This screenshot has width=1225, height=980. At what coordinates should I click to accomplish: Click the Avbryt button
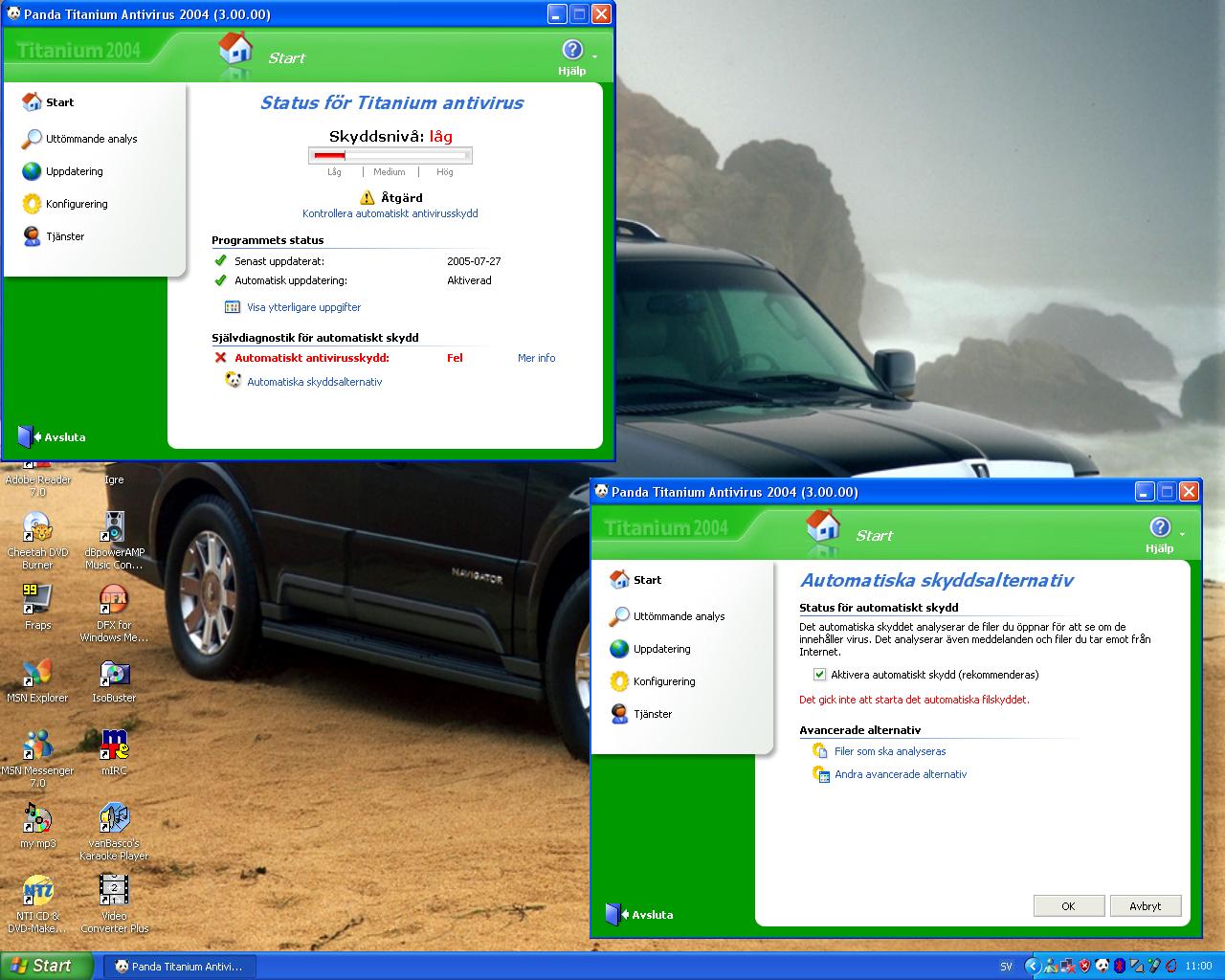pyautogui.click(x=1146, y=906)
